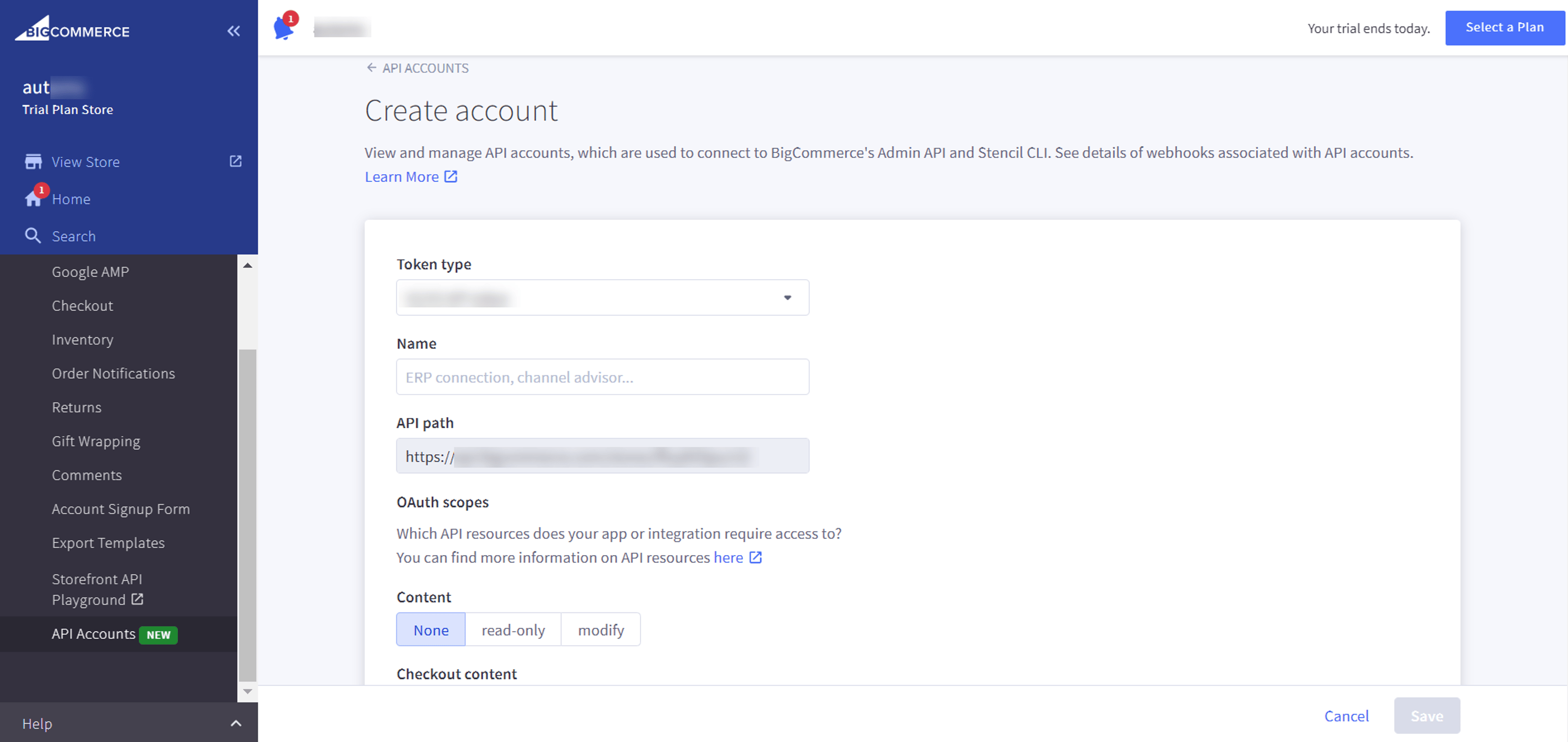Collapse the sidebar with double chevron

pos(234,31)
